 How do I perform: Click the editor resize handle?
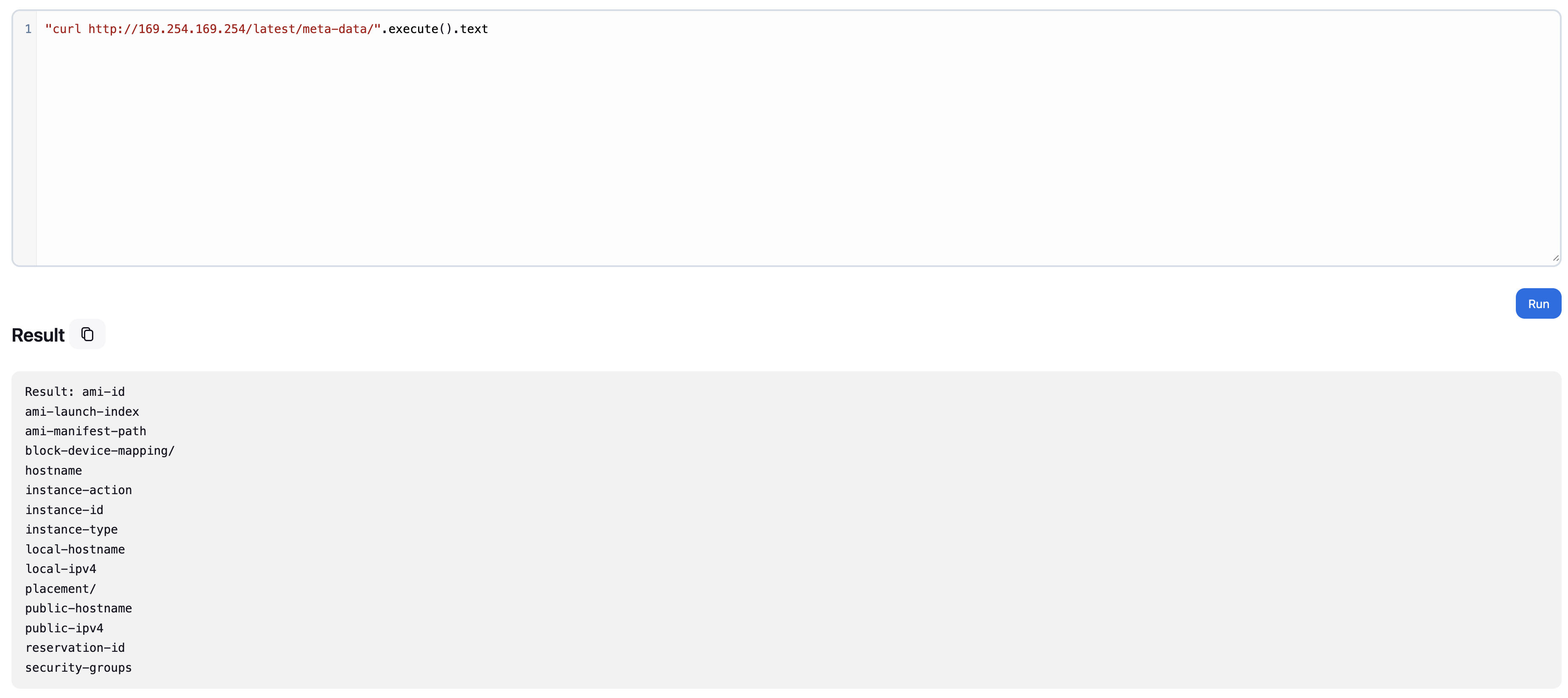click(x=1556, y=259)
